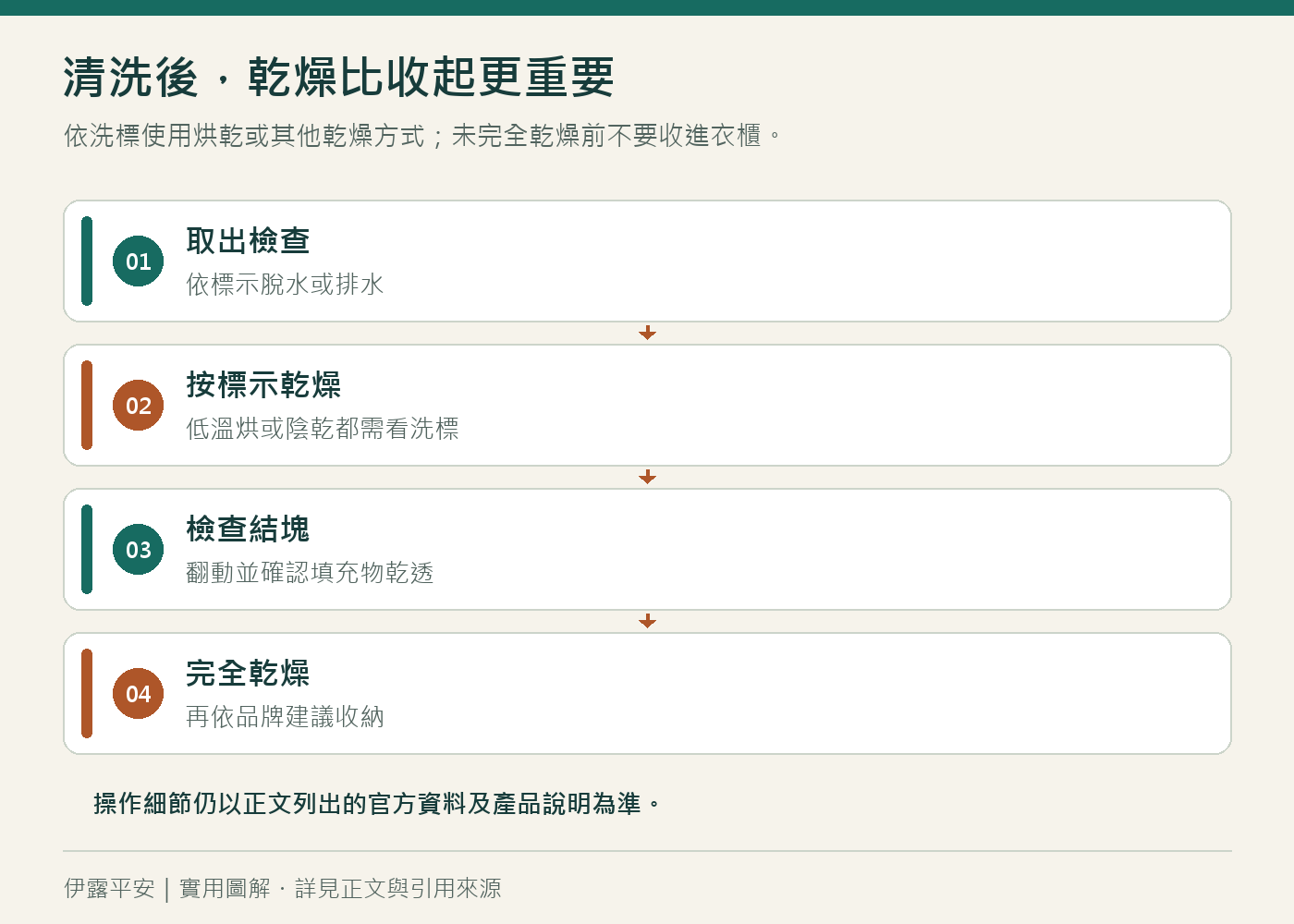The height and width of the screenshot is (924, 1294).
Task: Click the subtitle starting with 依洗標使用烘乾
Action: click(x=424, y=136)
